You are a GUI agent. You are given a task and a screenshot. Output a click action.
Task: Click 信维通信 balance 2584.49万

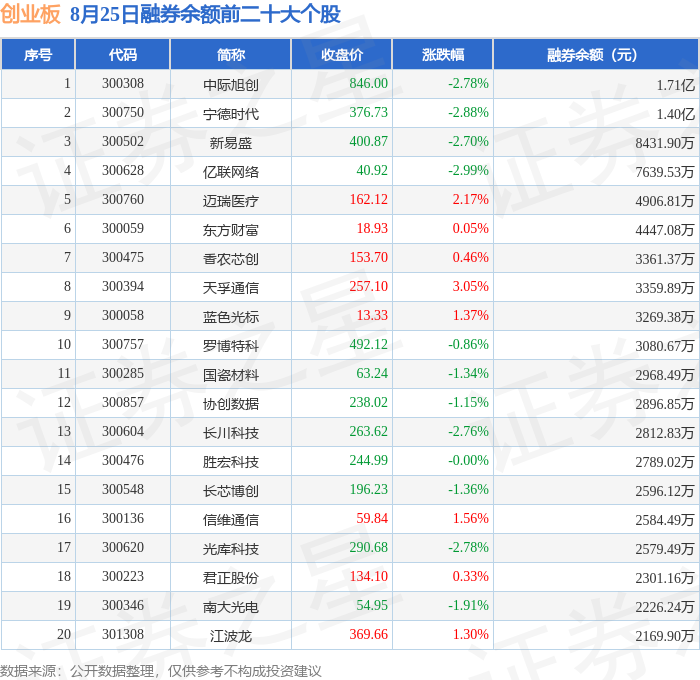click(665, 520)
